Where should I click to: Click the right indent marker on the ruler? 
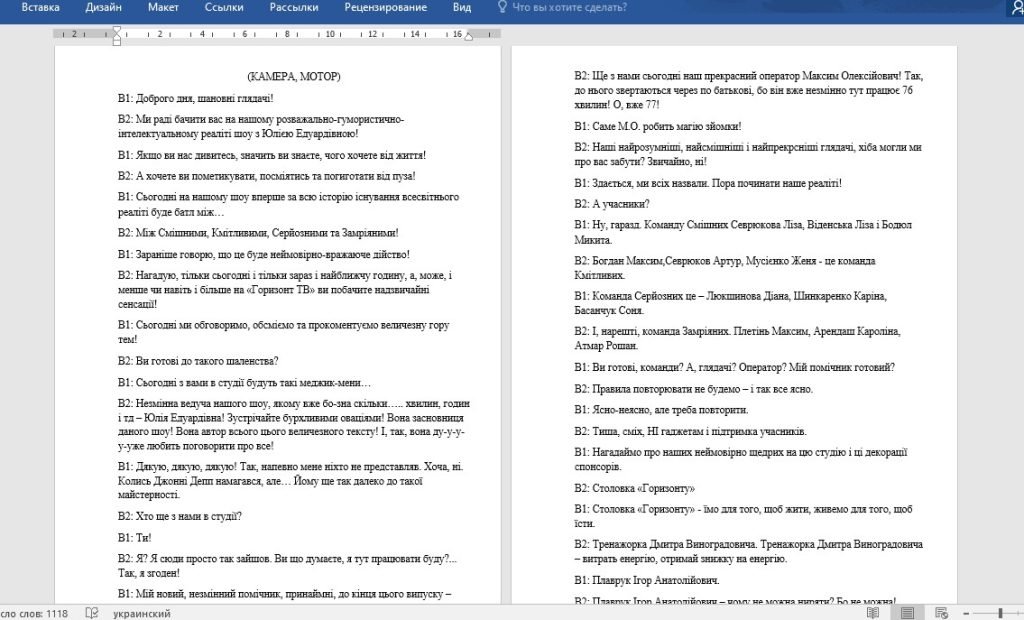468,37
